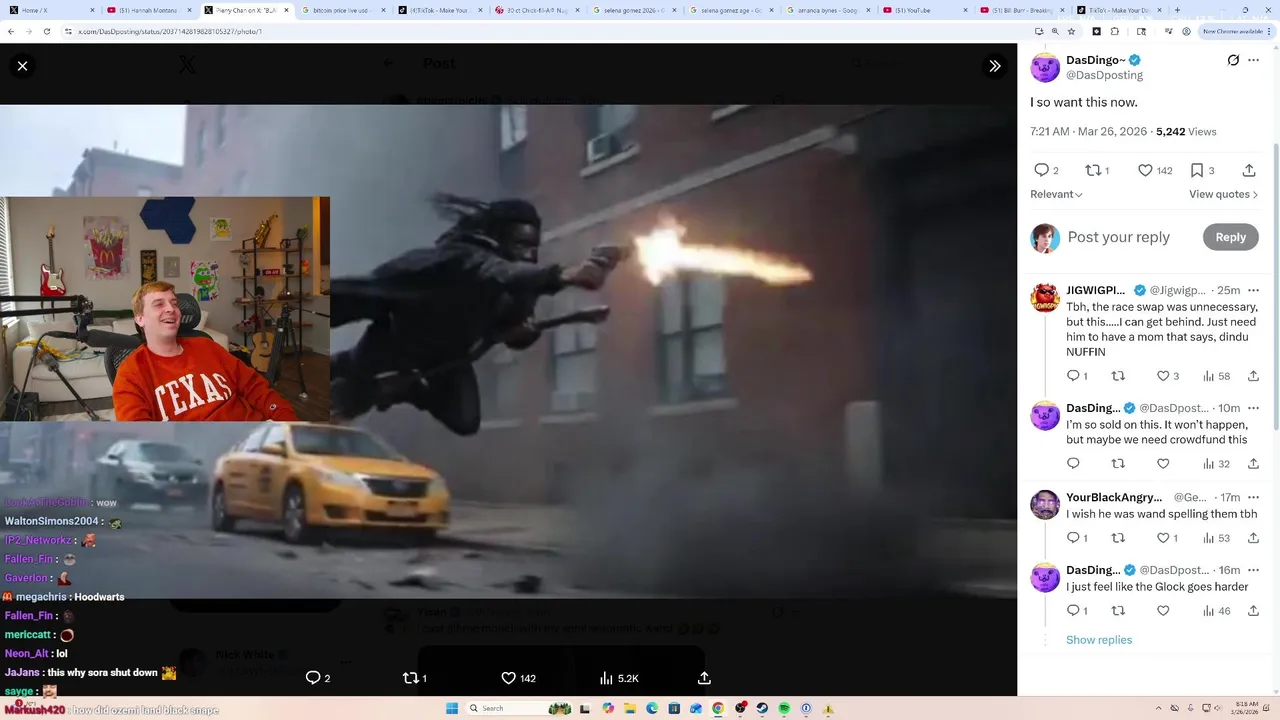Focus the Post your reply field
1280x720 pixels.
tap(1118, 237)
